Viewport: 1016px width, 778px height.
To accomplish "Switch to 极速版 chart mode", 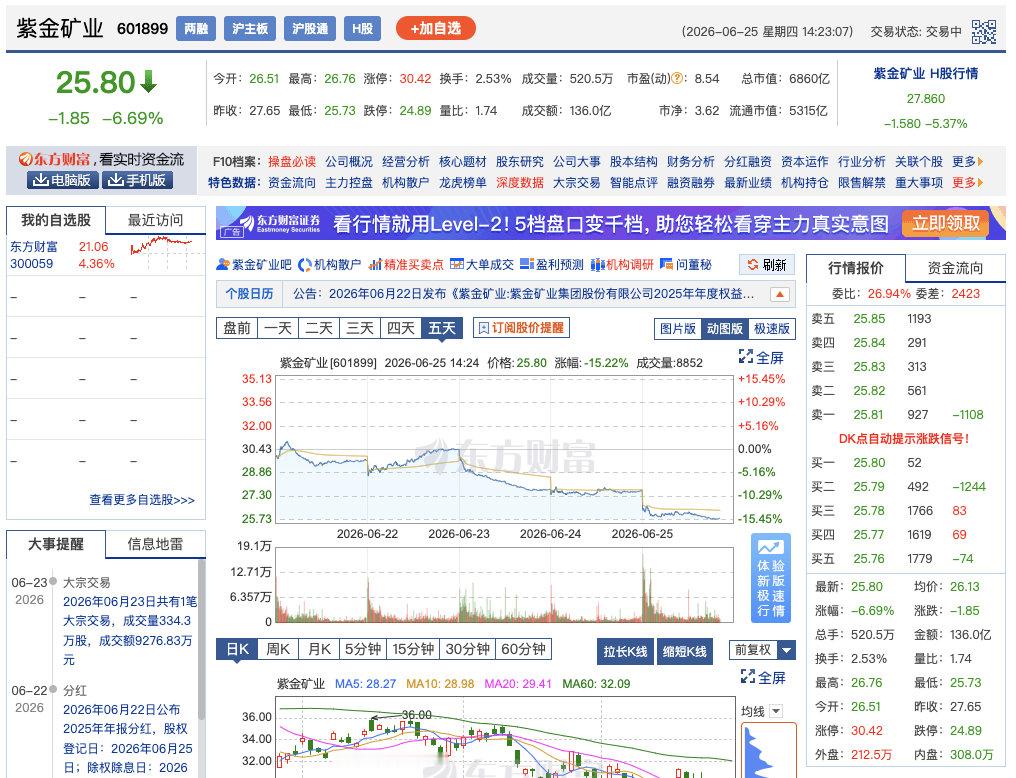I will [x=772, y=328].
